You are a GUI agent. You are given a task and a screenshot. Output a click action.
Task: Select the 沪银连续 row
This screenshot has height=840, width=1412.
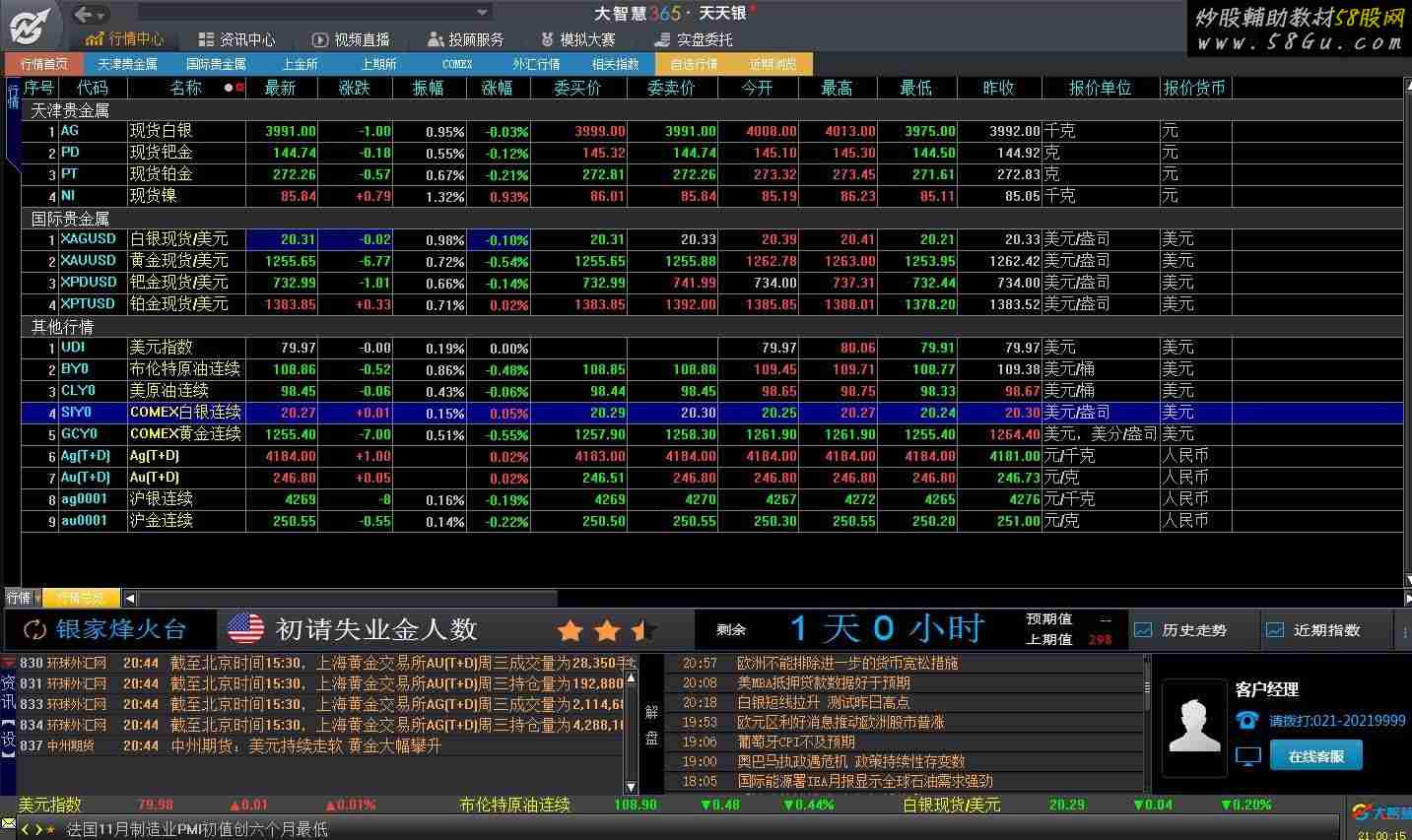711,499
